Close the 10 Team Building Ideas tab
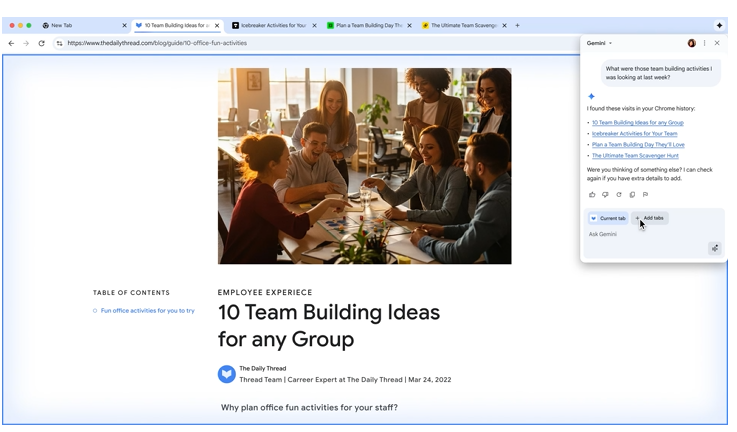 [217, 25]
